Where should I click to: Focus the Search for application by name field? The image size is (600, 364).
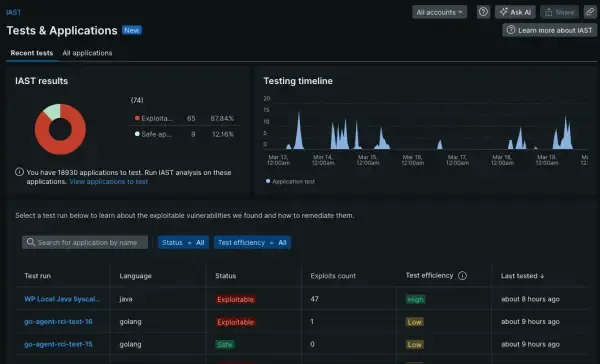pos(85,242)
